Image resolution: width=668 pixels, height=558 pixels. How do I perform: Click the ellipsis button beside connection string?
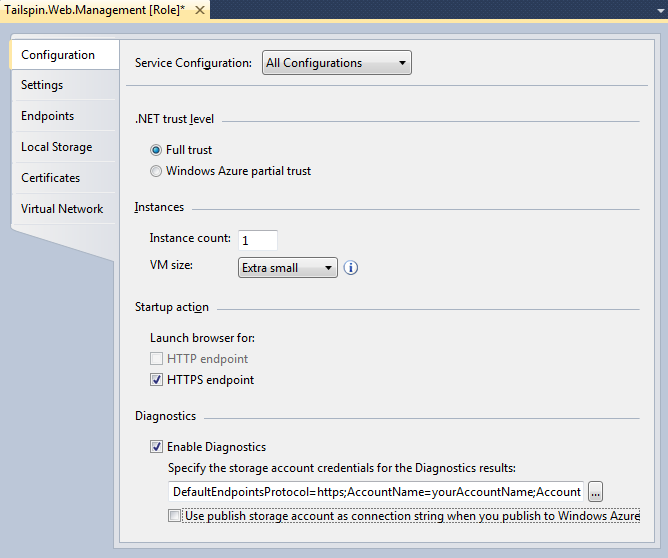pyautogui.click(x=595, y=492)
